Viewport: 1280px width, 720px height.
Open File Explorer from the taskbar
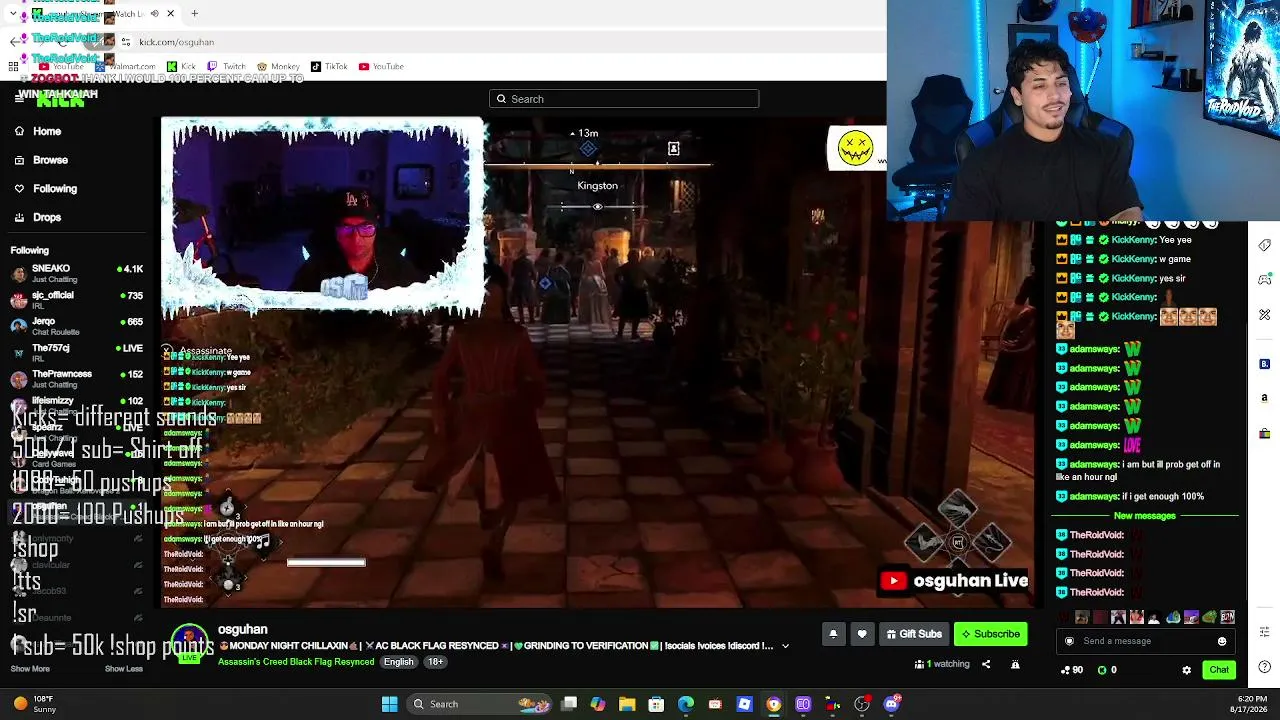click(627, 704)
